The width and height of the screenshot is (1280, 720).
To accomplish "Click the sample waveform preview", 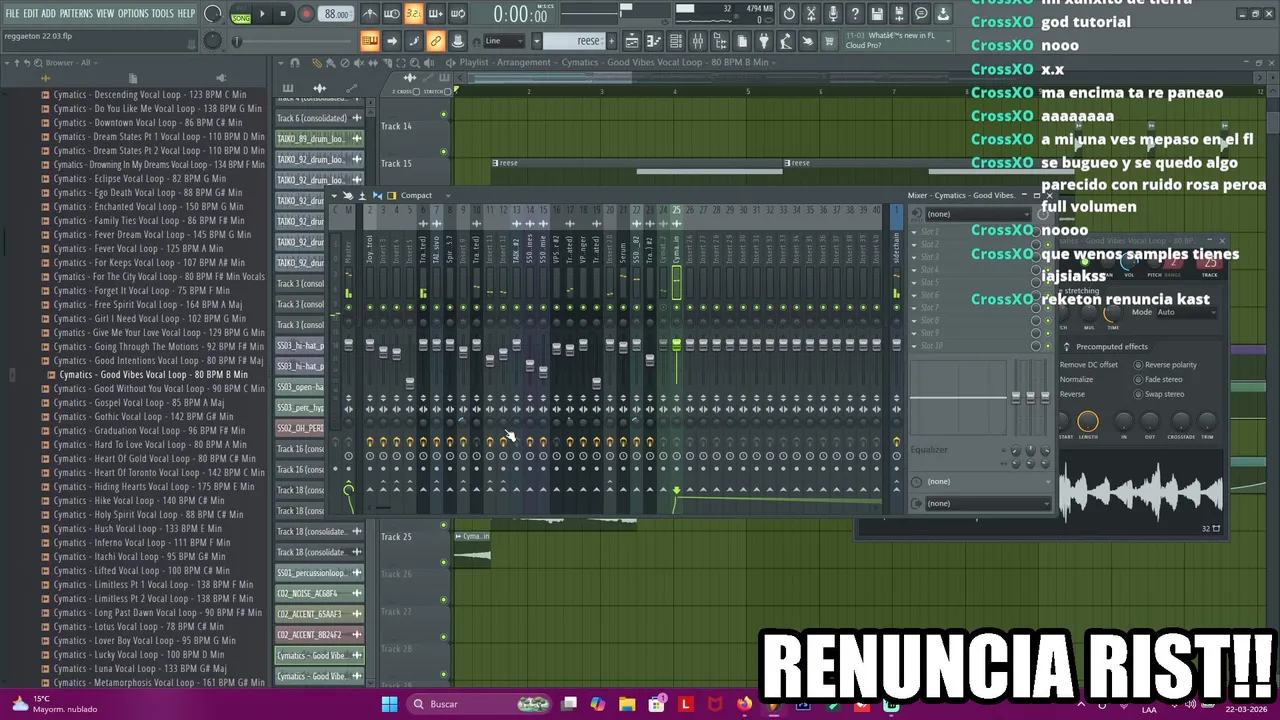I will [1140, 492].
